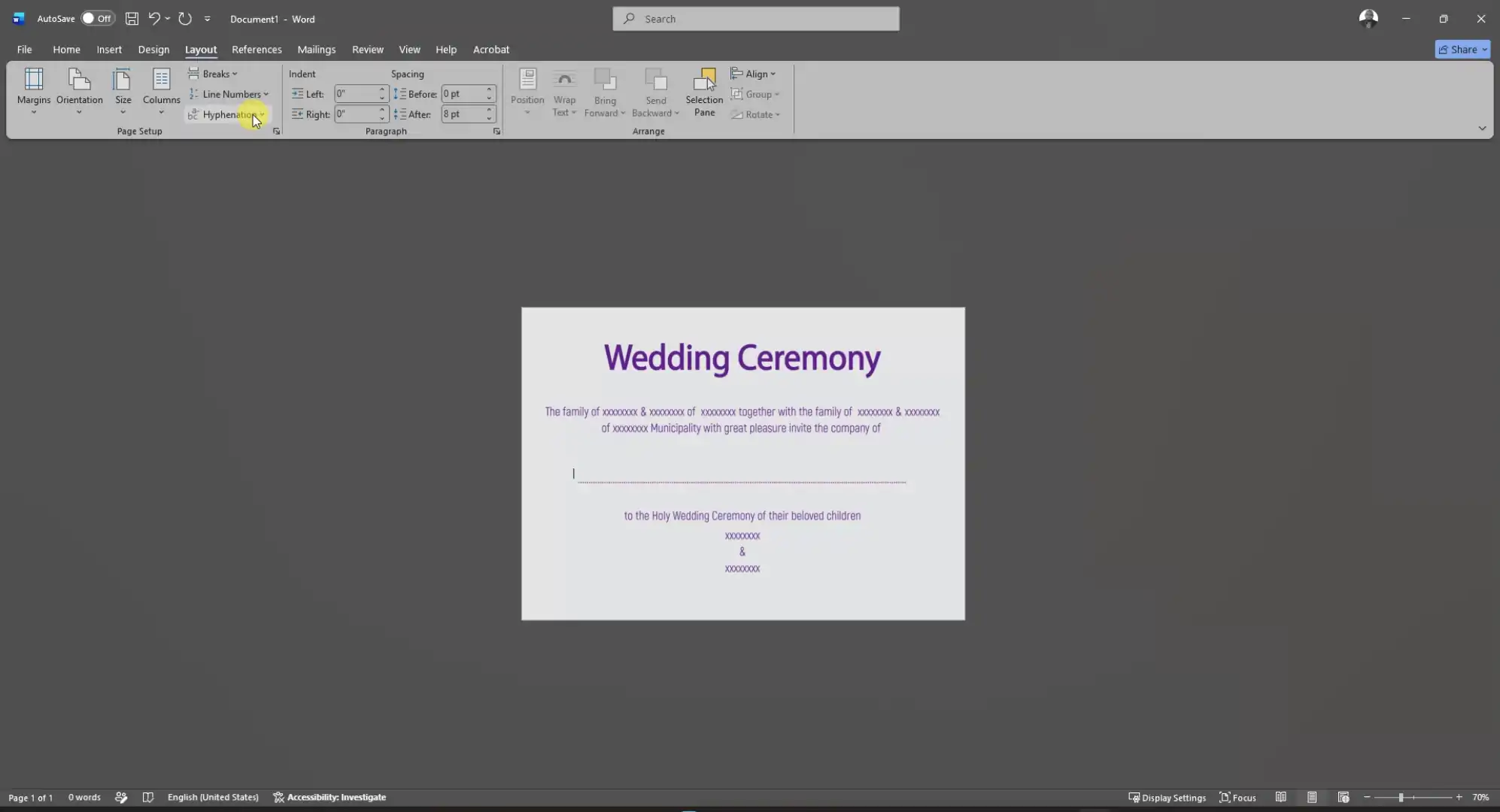
Task: Save the document using the disk icon
Action: coord(132,19)
